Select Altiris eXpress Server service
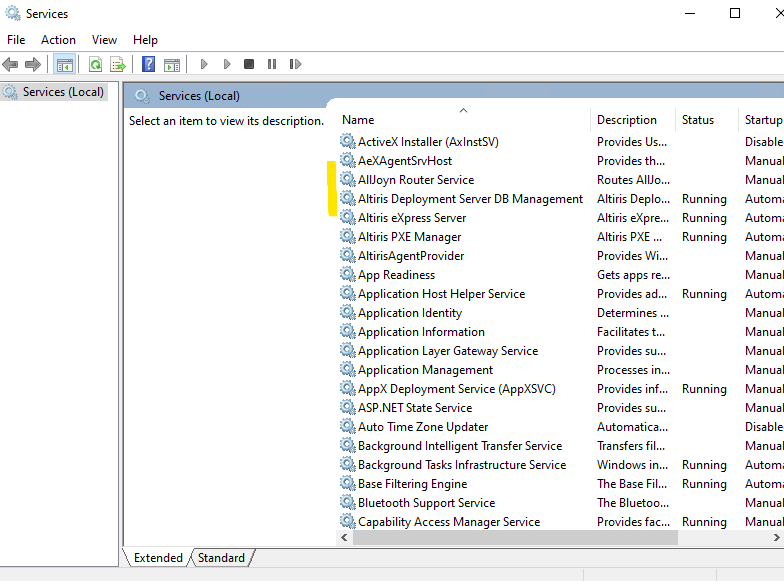The height and width of the screenshot is (584, 784). (x=412, y=218)
